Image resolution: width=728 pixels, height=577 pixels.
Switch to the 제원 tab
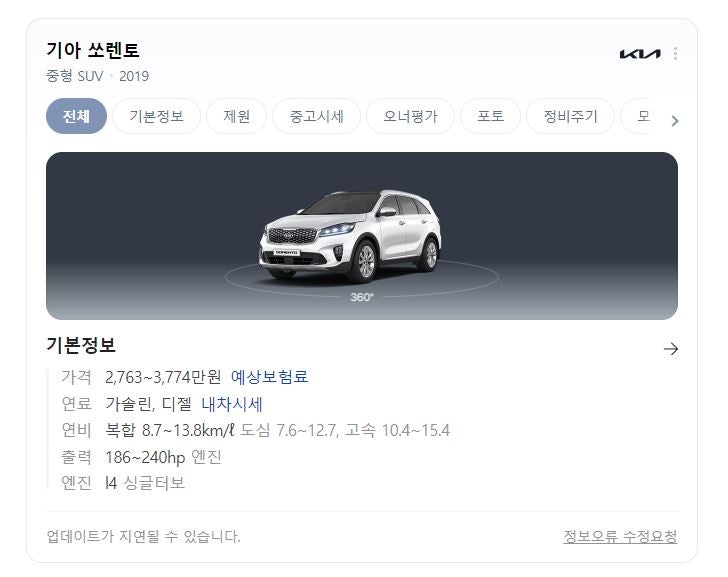237,116
